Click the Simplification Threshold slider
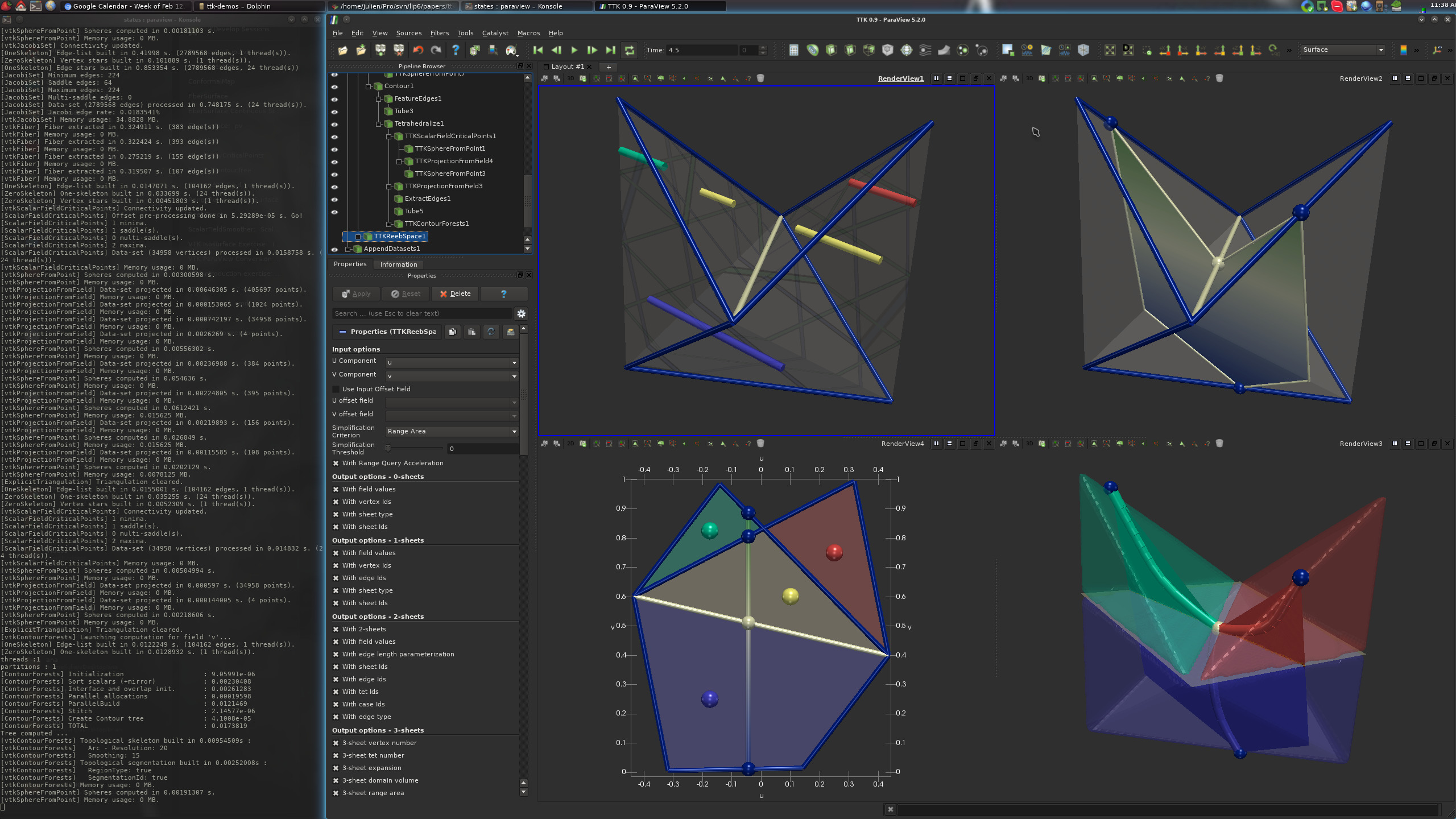Screen dimensions: 1456x819 tap(415, 449)
